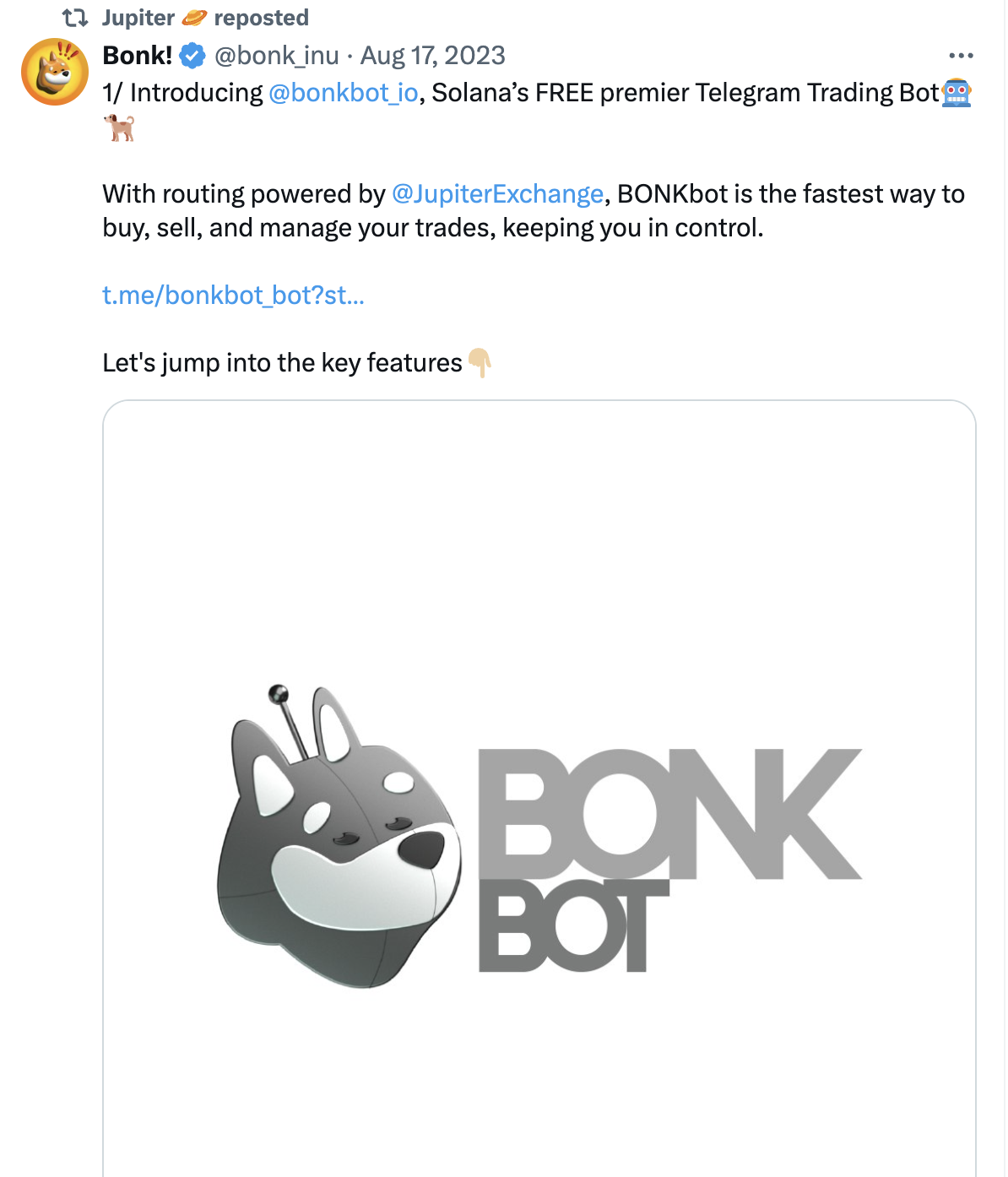Click the "reposted" label at the top
1008x1177 pixels.
[261, 18]
